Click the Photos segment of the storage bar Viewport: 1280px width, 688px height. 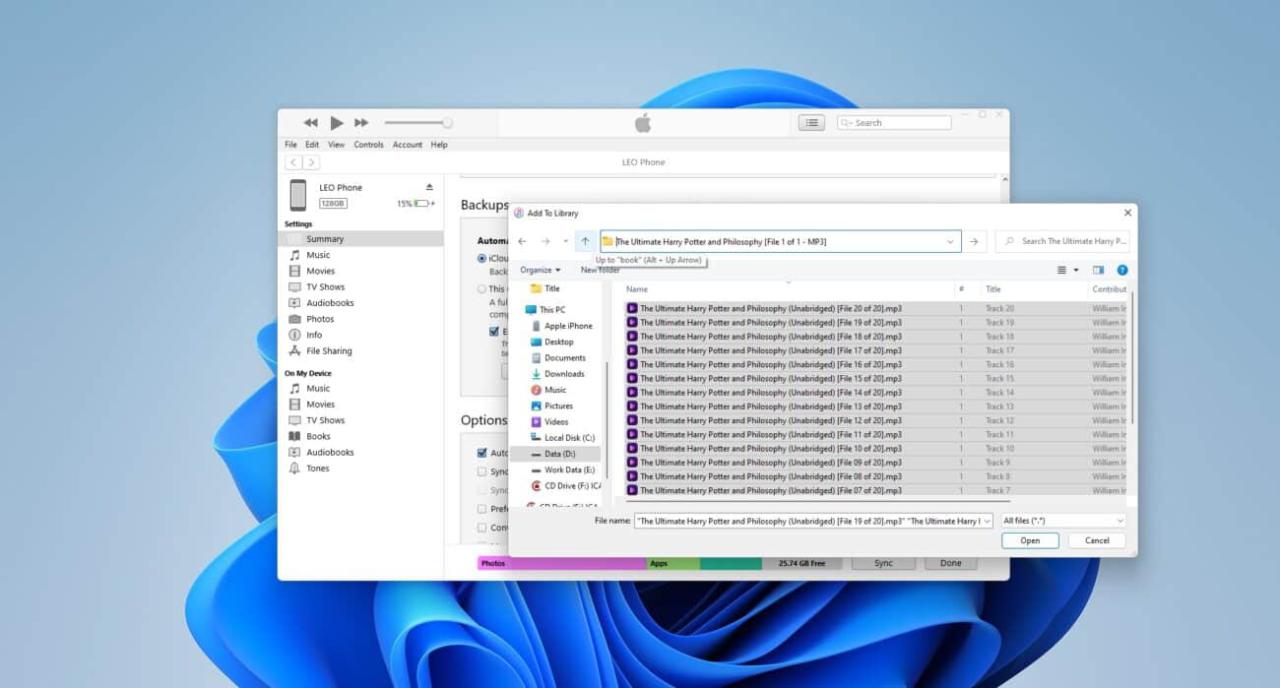point(562,563)
